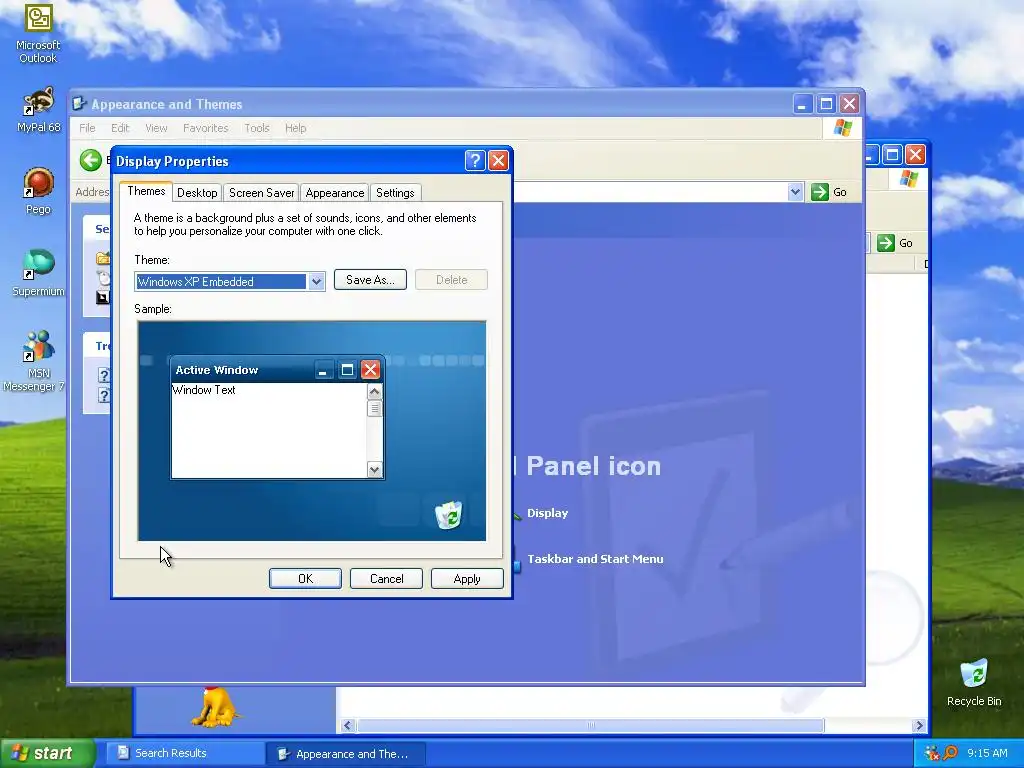
Task: Click the yellow search dog character
Action: (x=216, y=707)
